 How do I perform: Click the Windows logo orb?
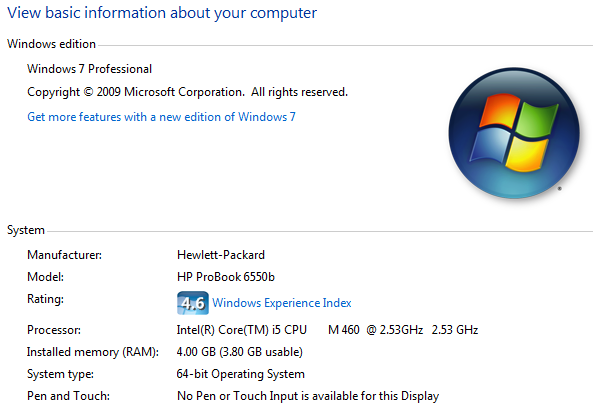coord(514,133)
